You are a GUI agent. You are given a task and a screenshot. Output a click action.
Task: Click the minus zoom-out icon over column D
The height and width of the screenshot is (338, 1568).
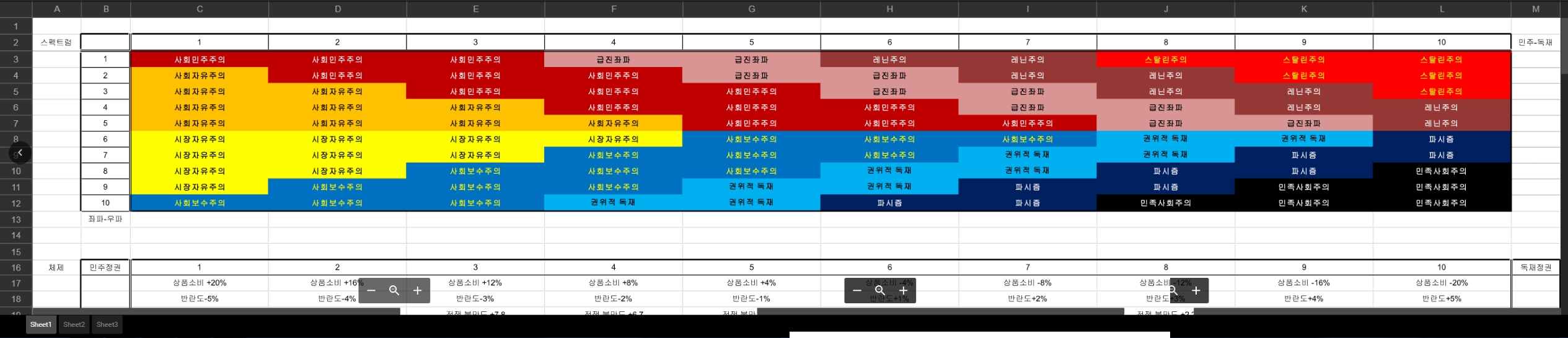tap(371, 290)
